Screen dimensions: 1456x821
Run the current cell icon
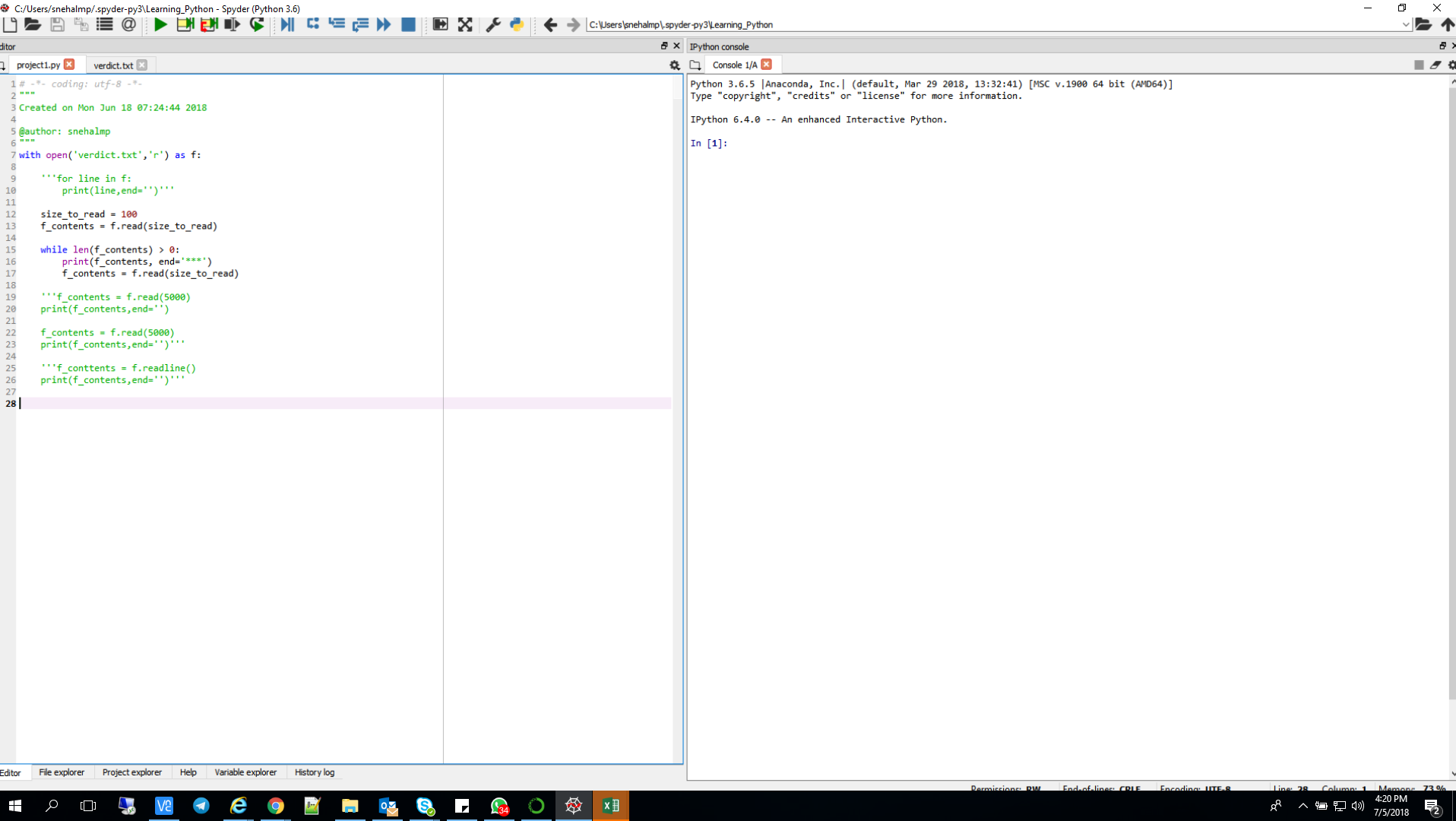(185, 24)
